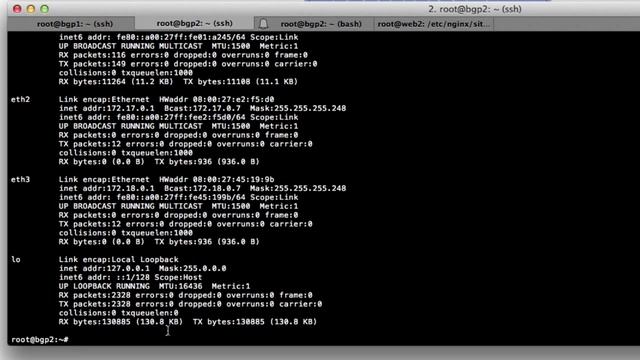Switch to root@web2 /etc/nginx tab

click(433, 24)
